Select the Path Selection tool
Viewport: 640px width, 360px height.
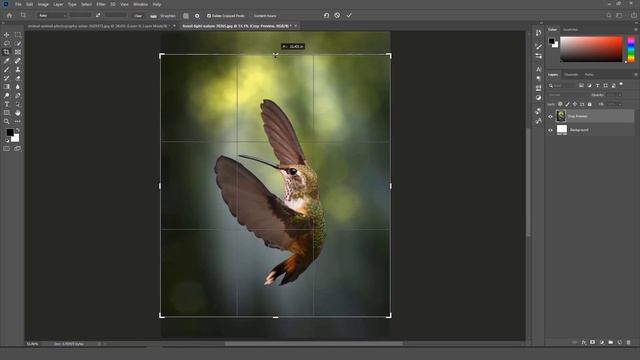coord(18,104)
